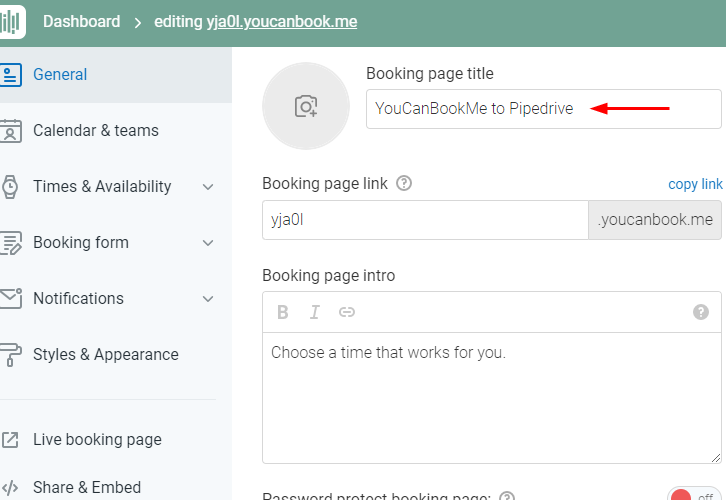Image resolution: width=726 pixels, height=500 pixels.
Task: Expand the Booking form section
Action: 208,243
